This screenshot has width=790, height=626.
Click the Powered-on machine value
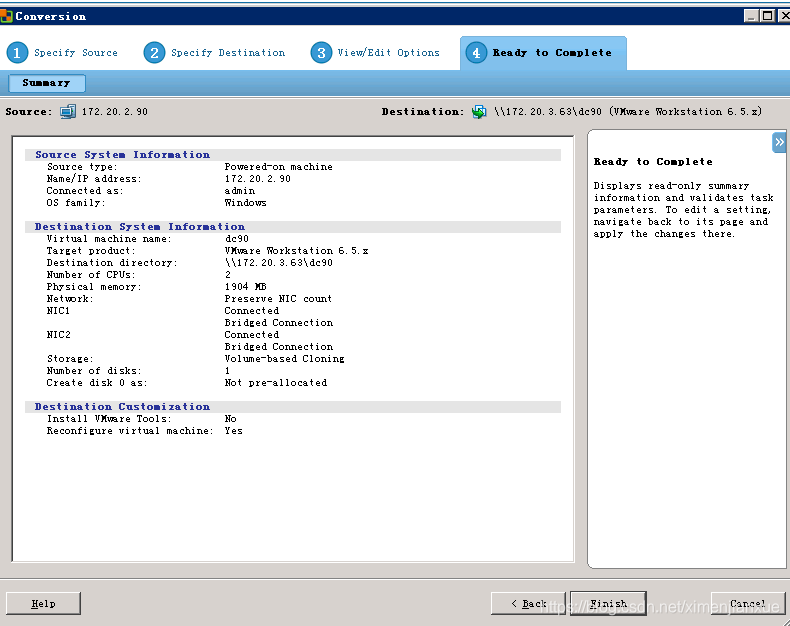[279, 167]
